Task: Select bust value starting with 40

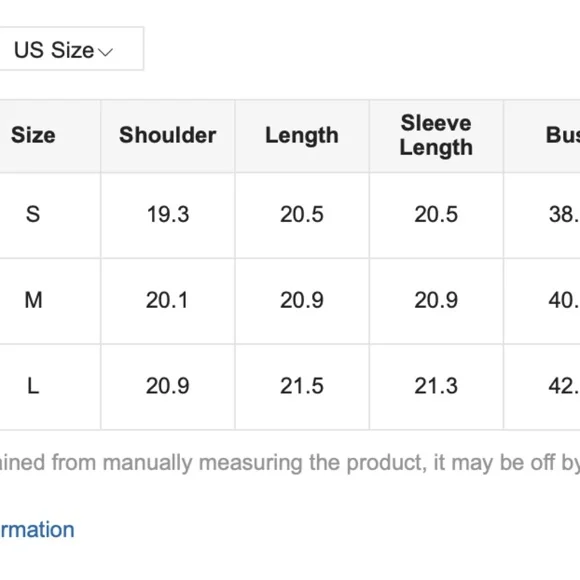Action: coord(564,300)
